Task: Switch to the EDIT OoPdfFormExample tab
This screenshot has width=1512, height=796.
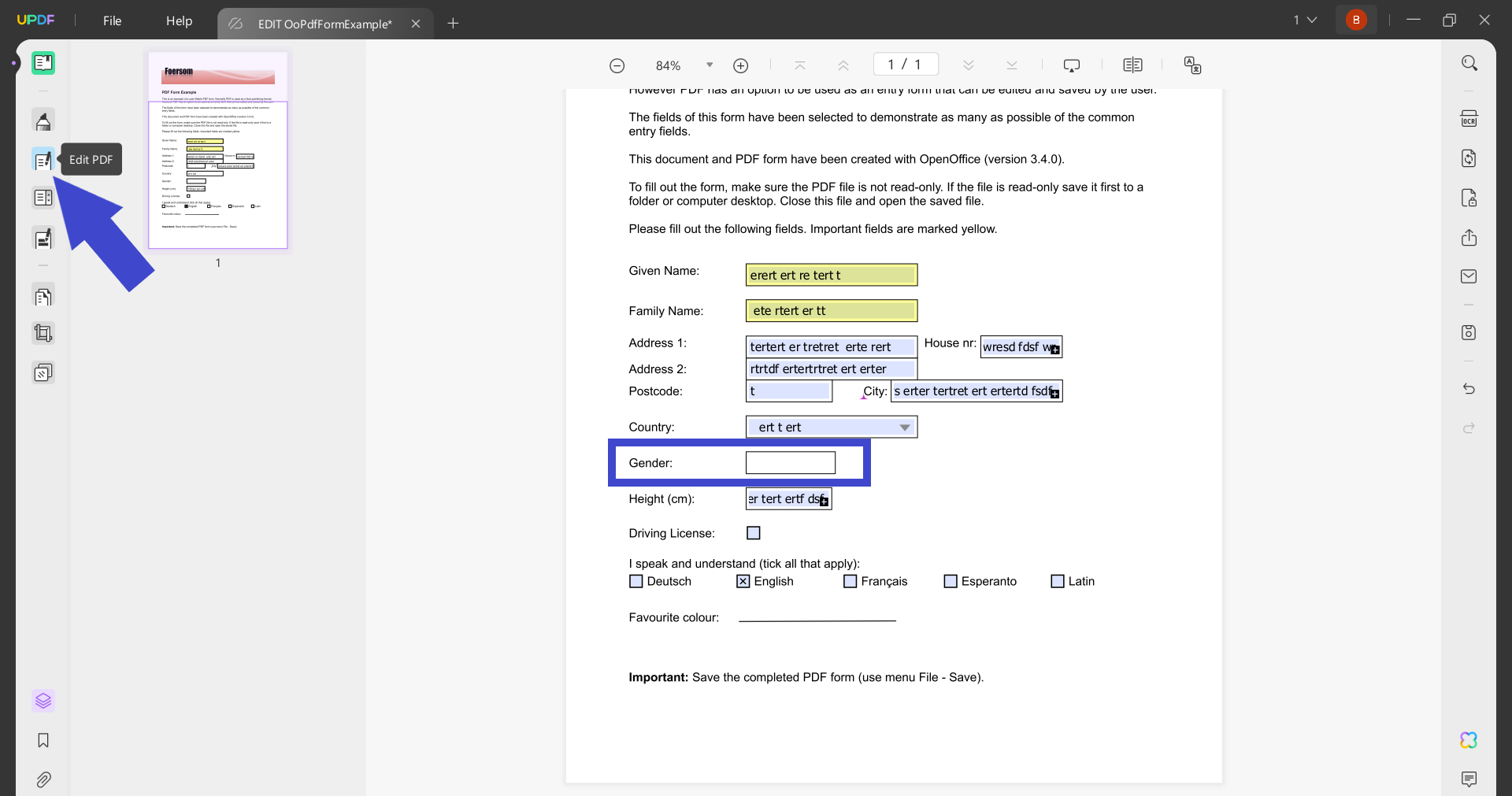Action: point(324,24)
